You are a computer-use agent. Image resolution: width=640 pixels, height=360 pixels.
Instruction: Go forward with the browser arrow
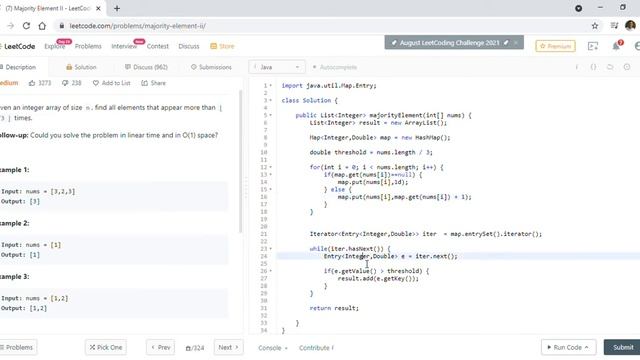coord(11,26)
